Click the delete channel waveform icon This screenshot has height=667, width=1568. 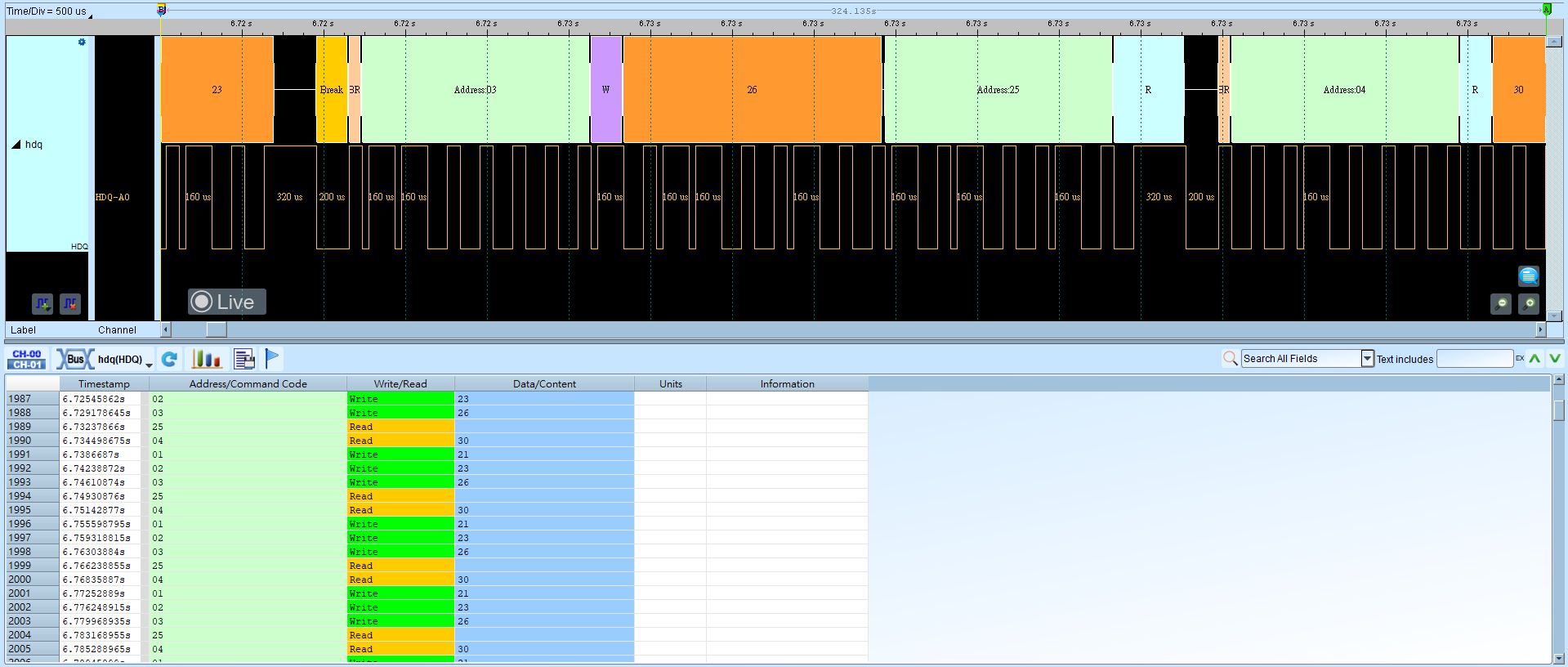[x=70, y=304]
